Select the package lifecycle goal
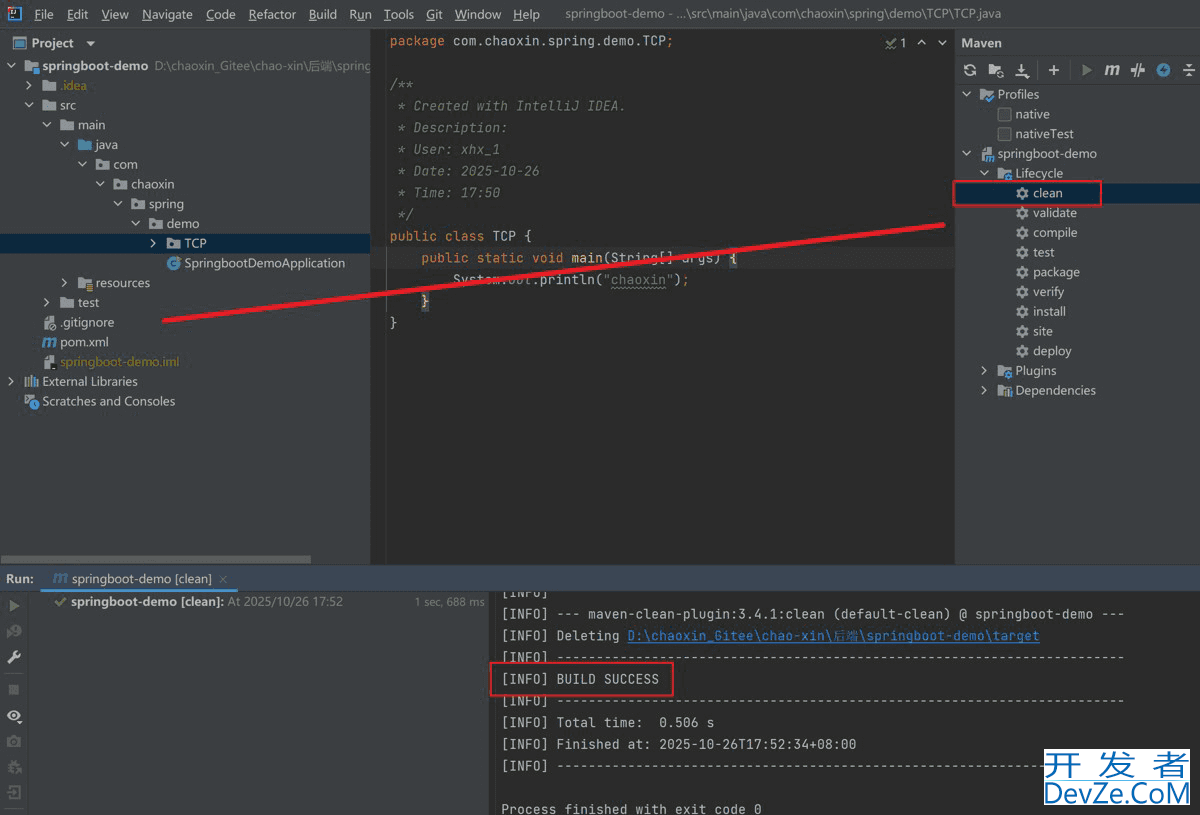1200x815 pixels. [1056, 272]
